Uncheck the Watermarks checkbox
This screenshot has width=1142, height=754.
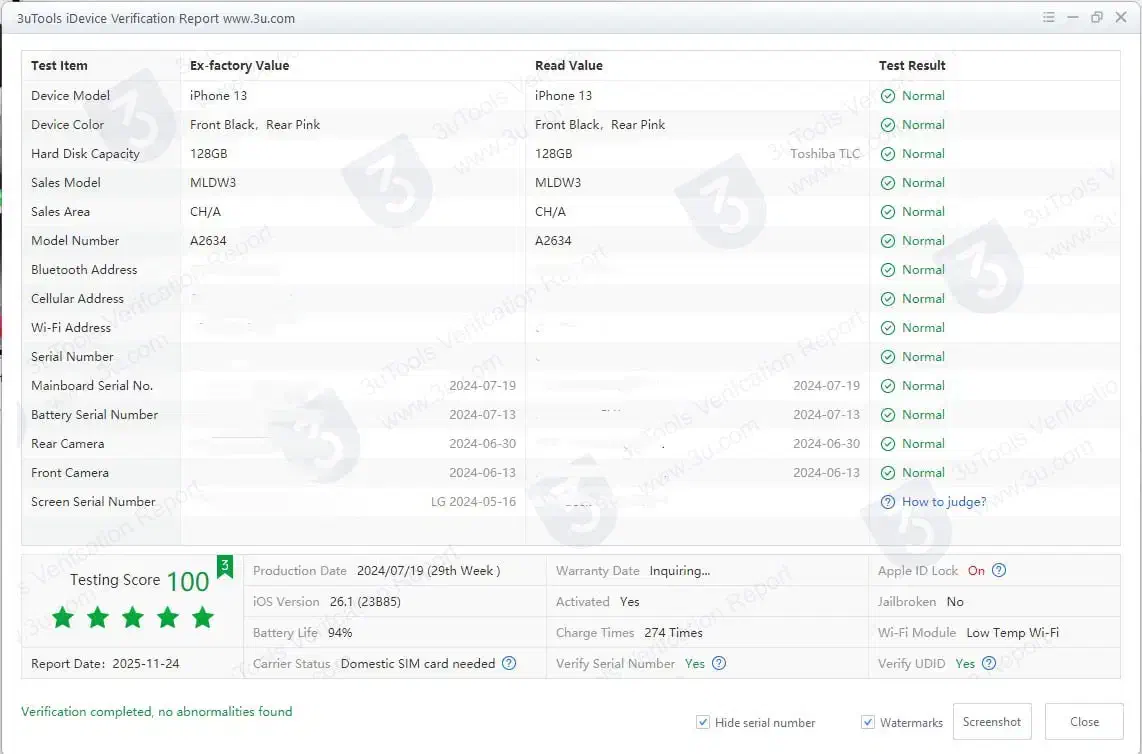click(868, 722)
